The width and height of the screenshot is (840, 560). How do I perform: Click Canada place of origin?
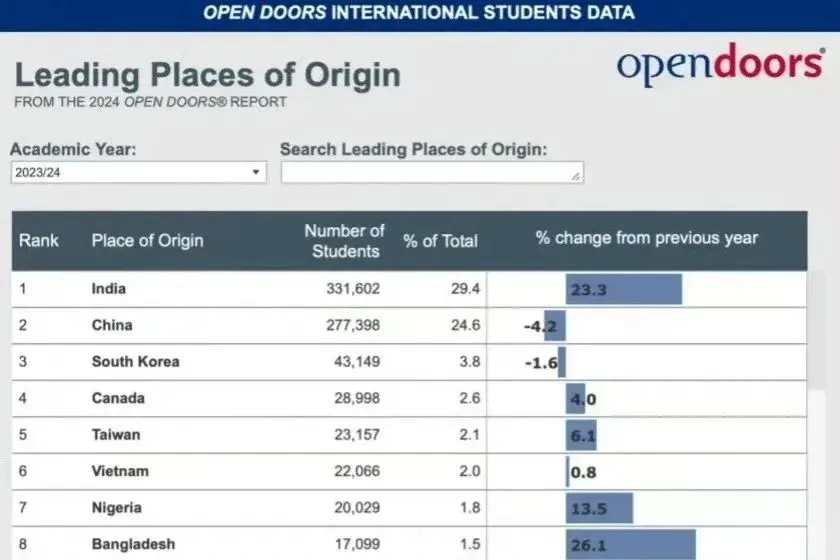click(x=118, y=398)
